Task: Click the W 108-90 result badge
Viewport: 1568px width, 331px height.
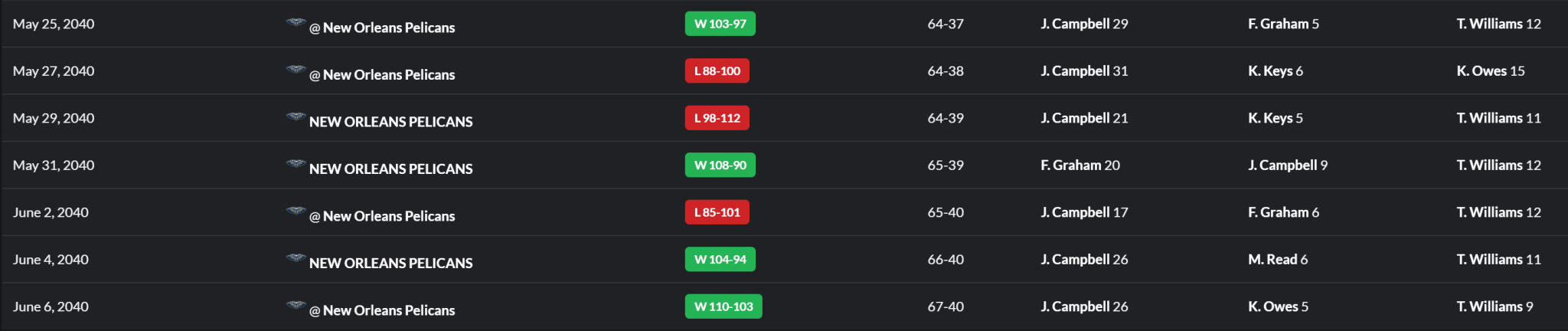Action: [x=720, y=165]
